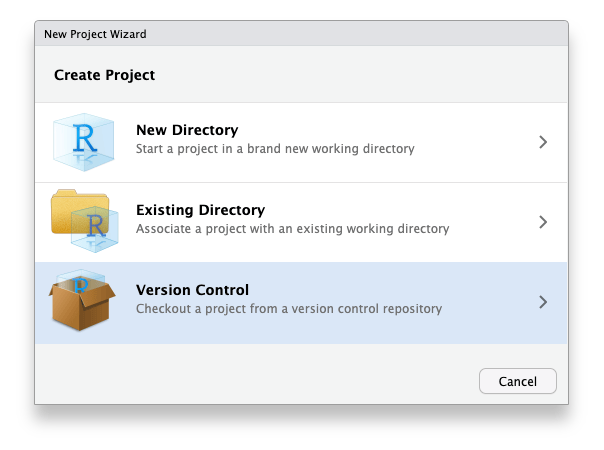Screen dimensions: 604x450
Task: Click the Version Control cardboard box icon
Action: click(x=84, y=301)
